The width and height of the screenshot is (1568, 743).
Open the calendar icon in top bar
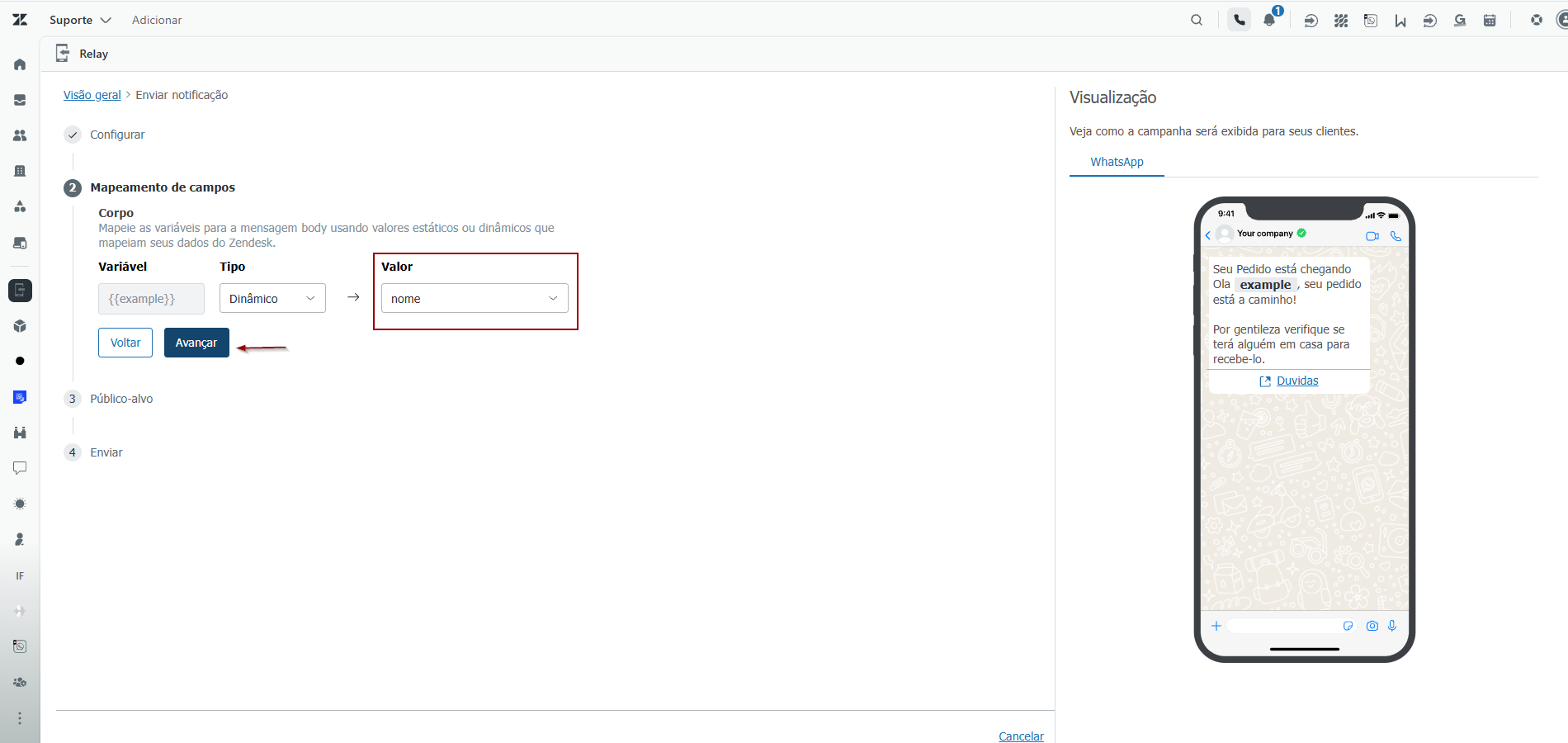tap(1490, 21)
